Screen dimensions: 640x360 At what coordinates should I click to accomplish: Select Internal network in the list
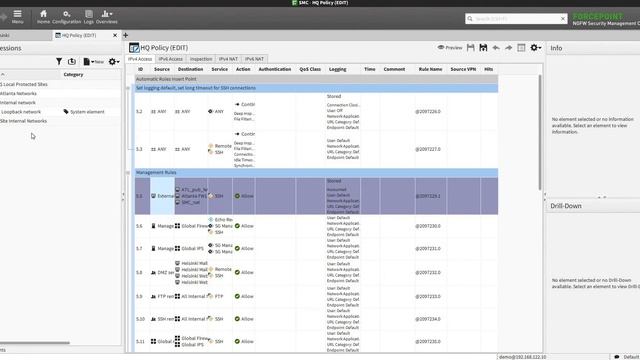click(x=18, y=103)
